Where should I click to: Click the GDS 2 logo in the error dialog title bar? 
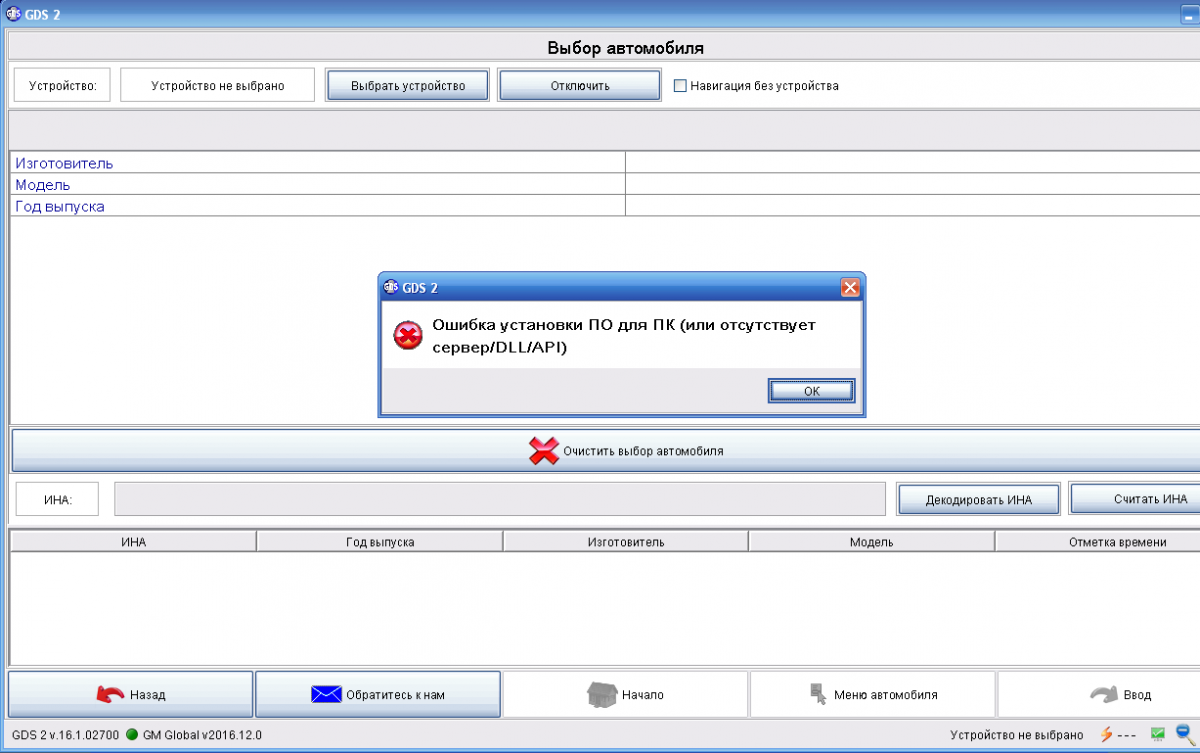(391, 288)
